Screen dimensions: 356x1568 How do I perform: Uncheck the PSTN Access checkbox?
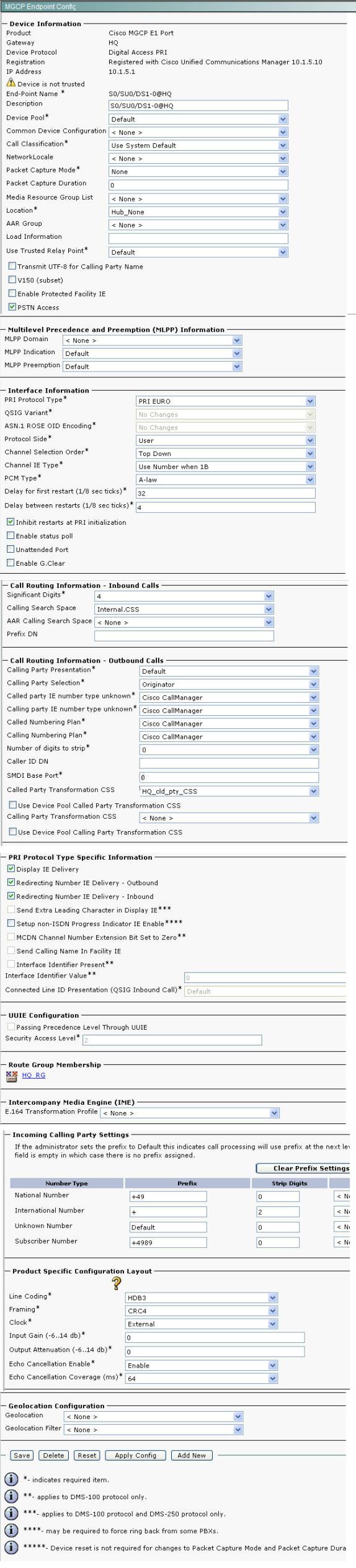[x=12, y=307]
